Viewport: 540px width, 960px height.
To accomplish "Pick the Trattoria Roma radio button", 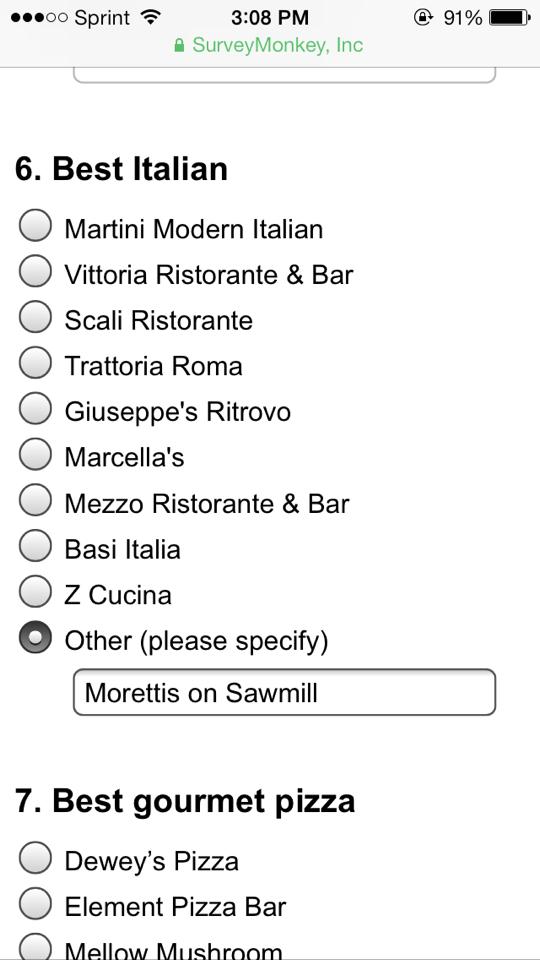I will (x=35, y=363).
